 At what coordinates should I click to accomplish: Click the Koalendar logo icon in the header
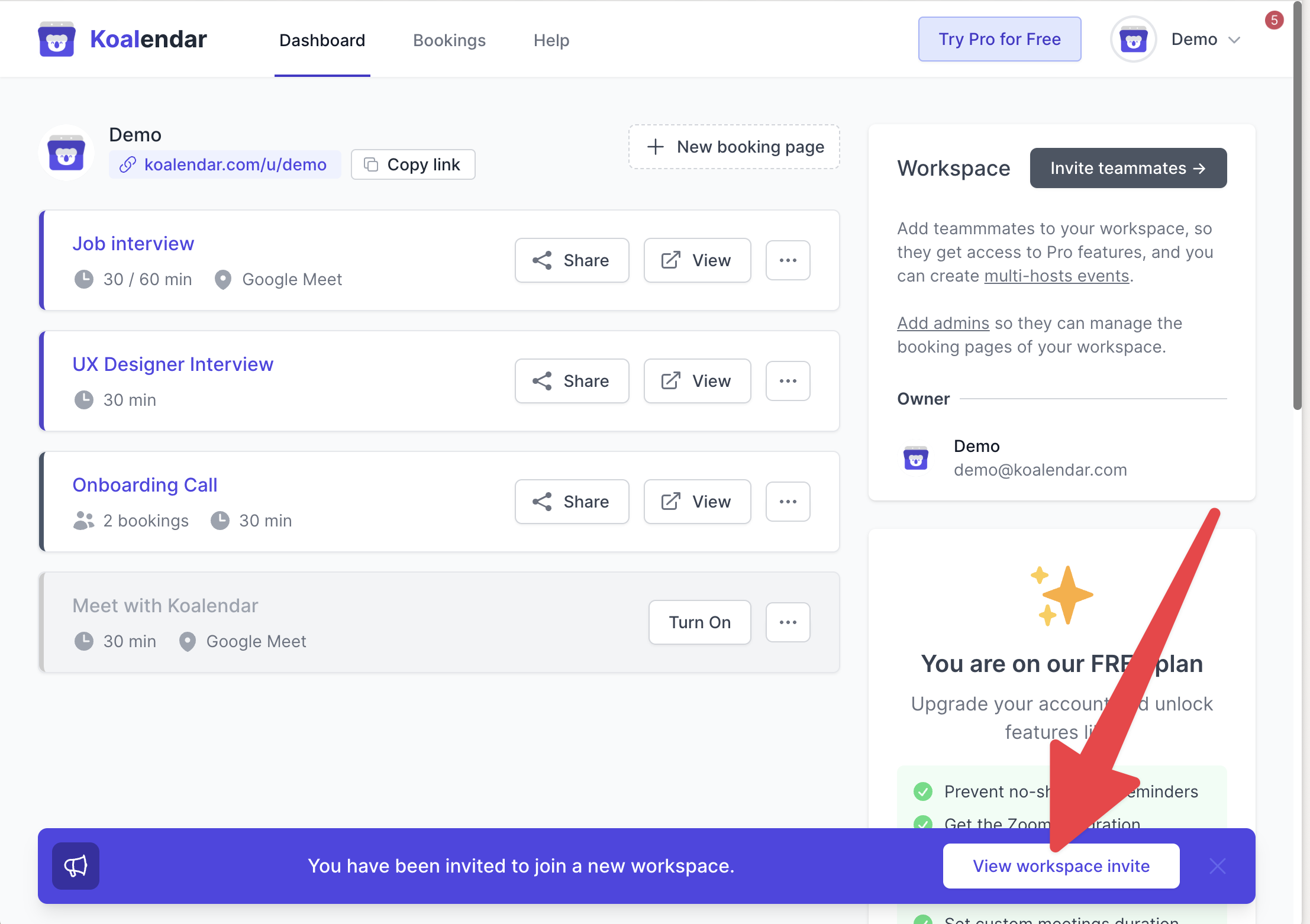coord(56,39)
